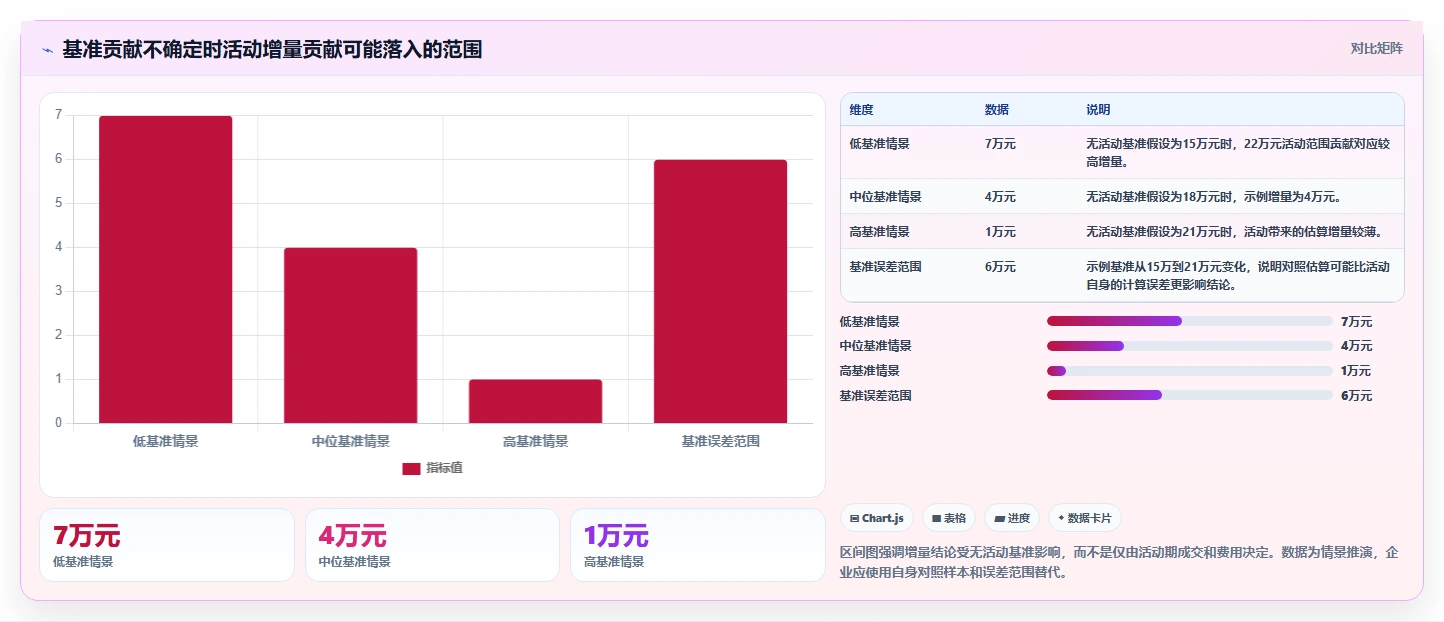Click the 低基准情景 bar in chart
Image resolution: width=1444 pixels, height=622 pixels.
(x=166, y=269)
